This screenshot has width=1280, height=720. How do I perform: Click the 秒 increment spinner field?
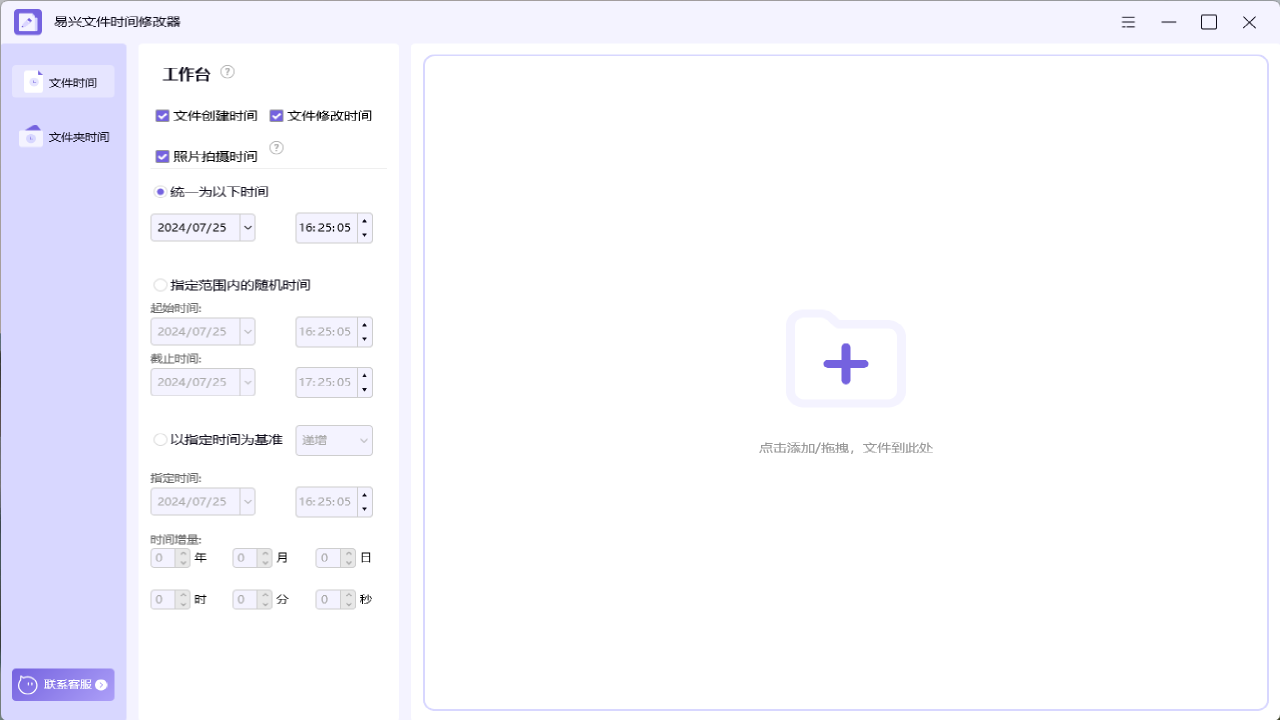tap(336, 600)
